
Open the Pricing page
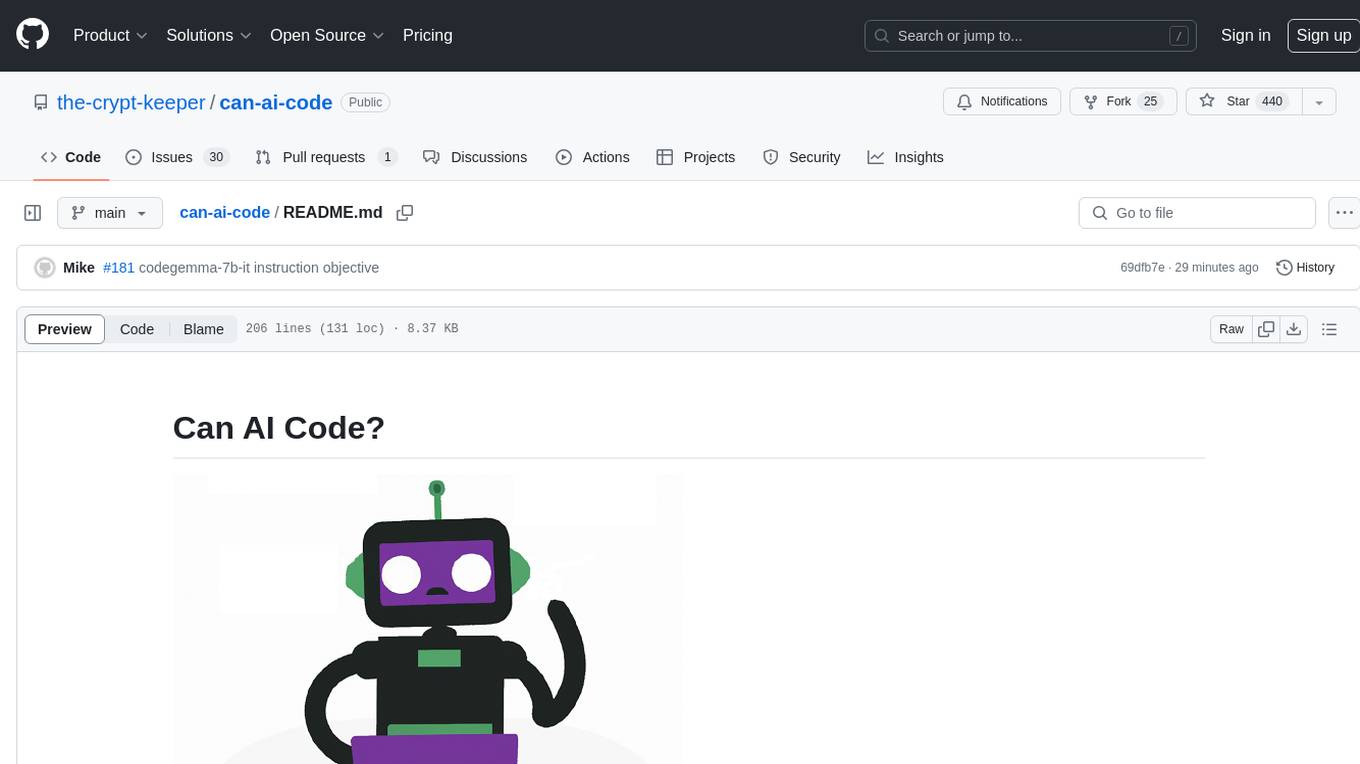point(427,35)
